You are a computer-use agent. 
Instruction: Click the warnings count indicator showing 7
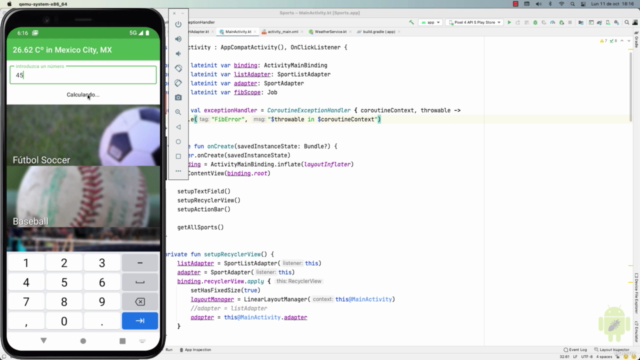tap(603, 41)
